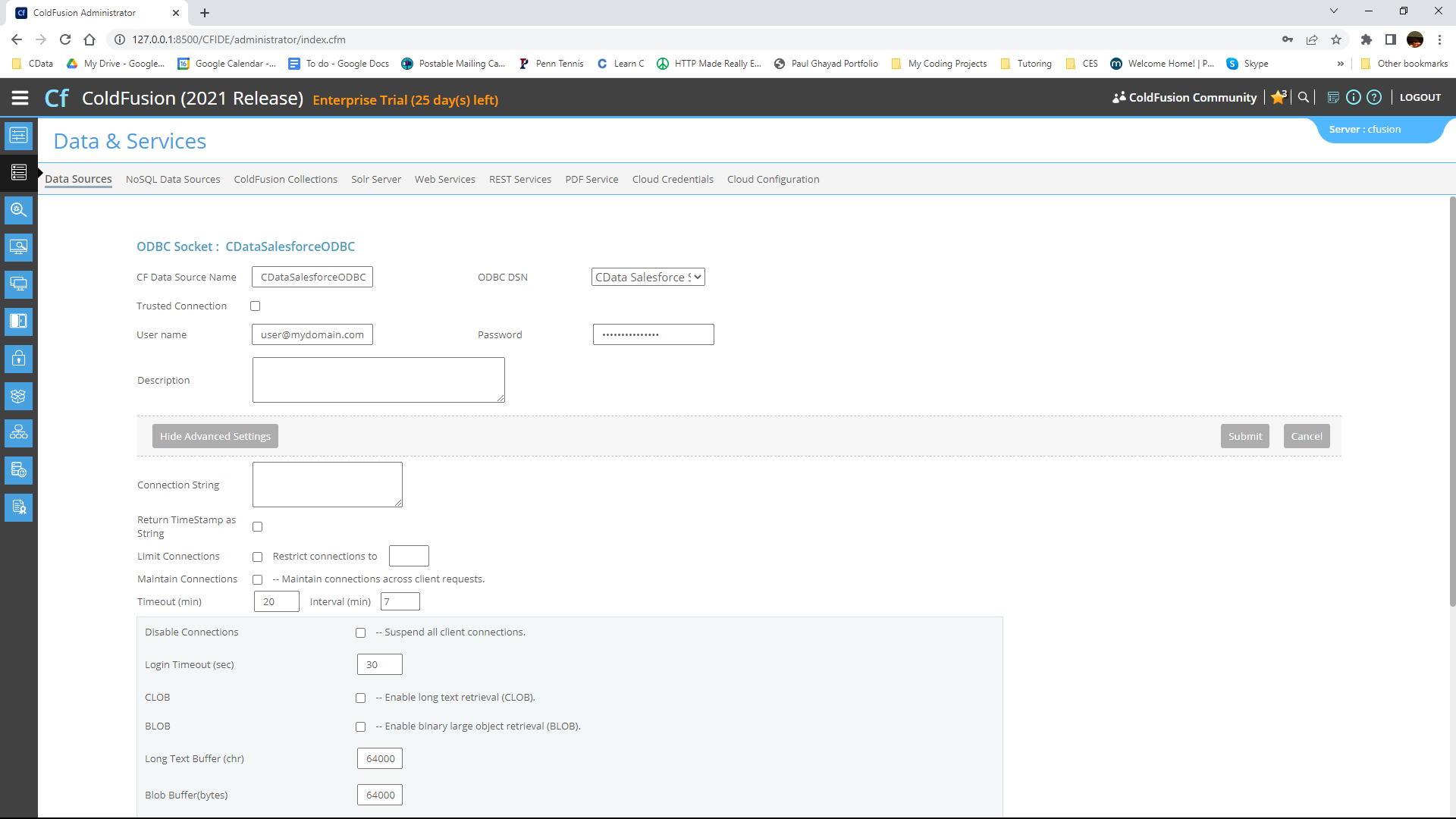Open the Debugging & Logging sidebar icon
Screen dimensions: 1456x819
[18, 210]
